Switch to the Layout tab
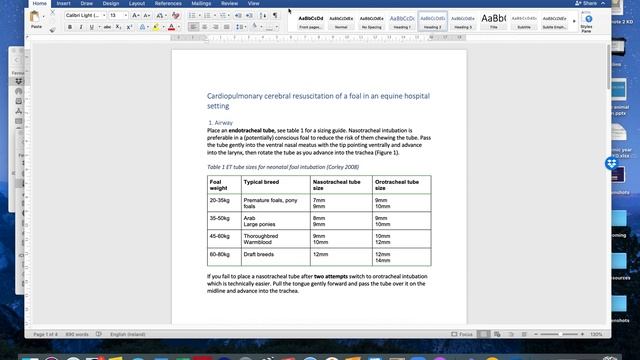 coord(137,3)
